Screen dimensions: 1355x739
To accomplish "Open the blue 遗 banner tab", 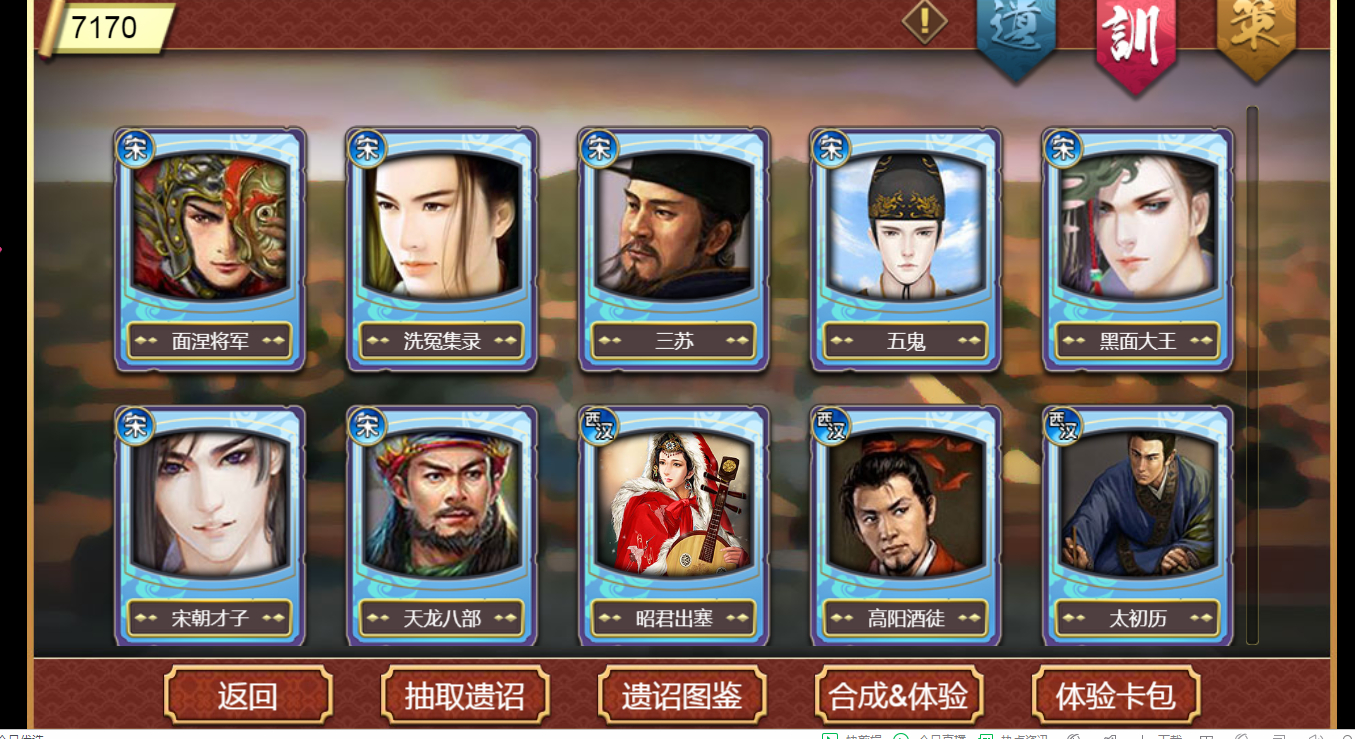I will [1015, 38].
